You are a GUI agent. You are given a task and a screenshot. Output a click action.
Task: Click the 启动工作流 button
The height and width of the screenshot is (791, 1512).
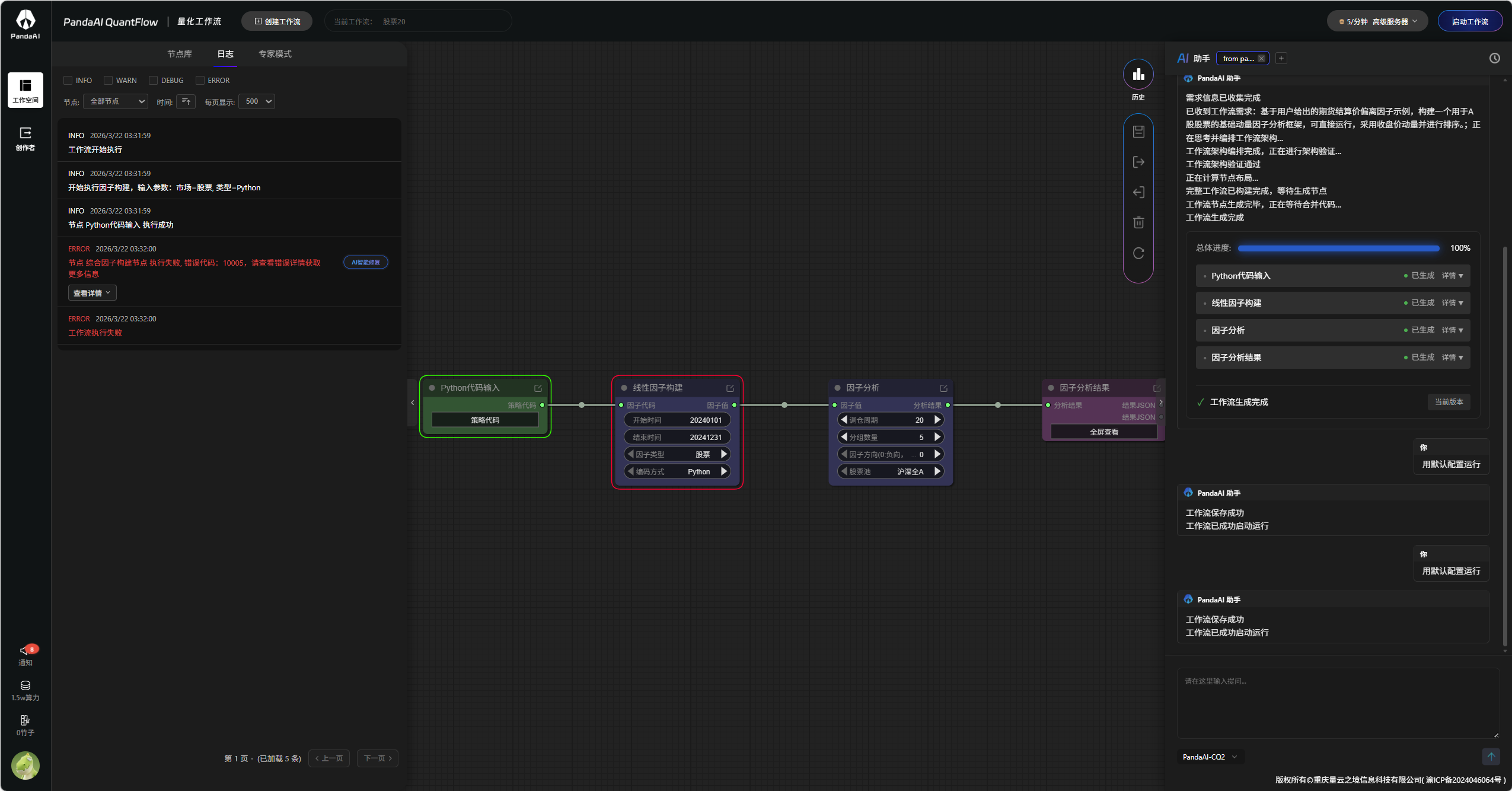click(x=1470, y=21)
